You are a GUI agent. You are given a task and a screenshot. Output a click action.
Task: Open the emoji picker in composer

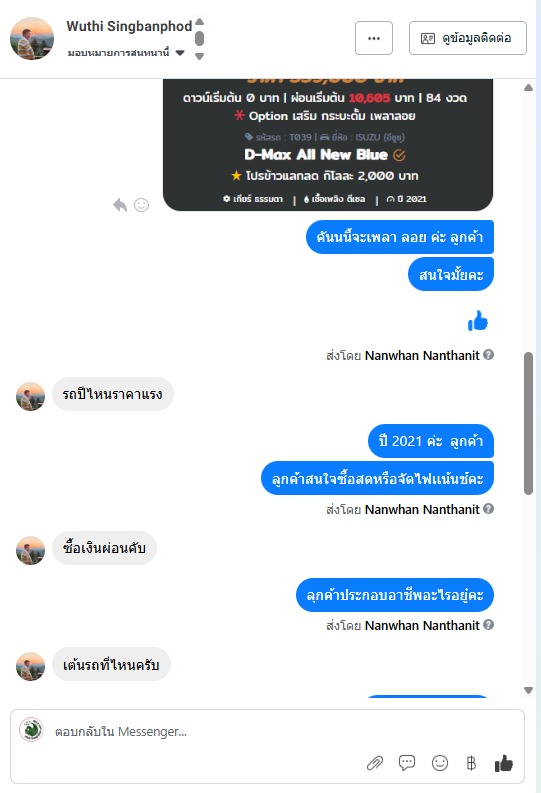(440, 763)
